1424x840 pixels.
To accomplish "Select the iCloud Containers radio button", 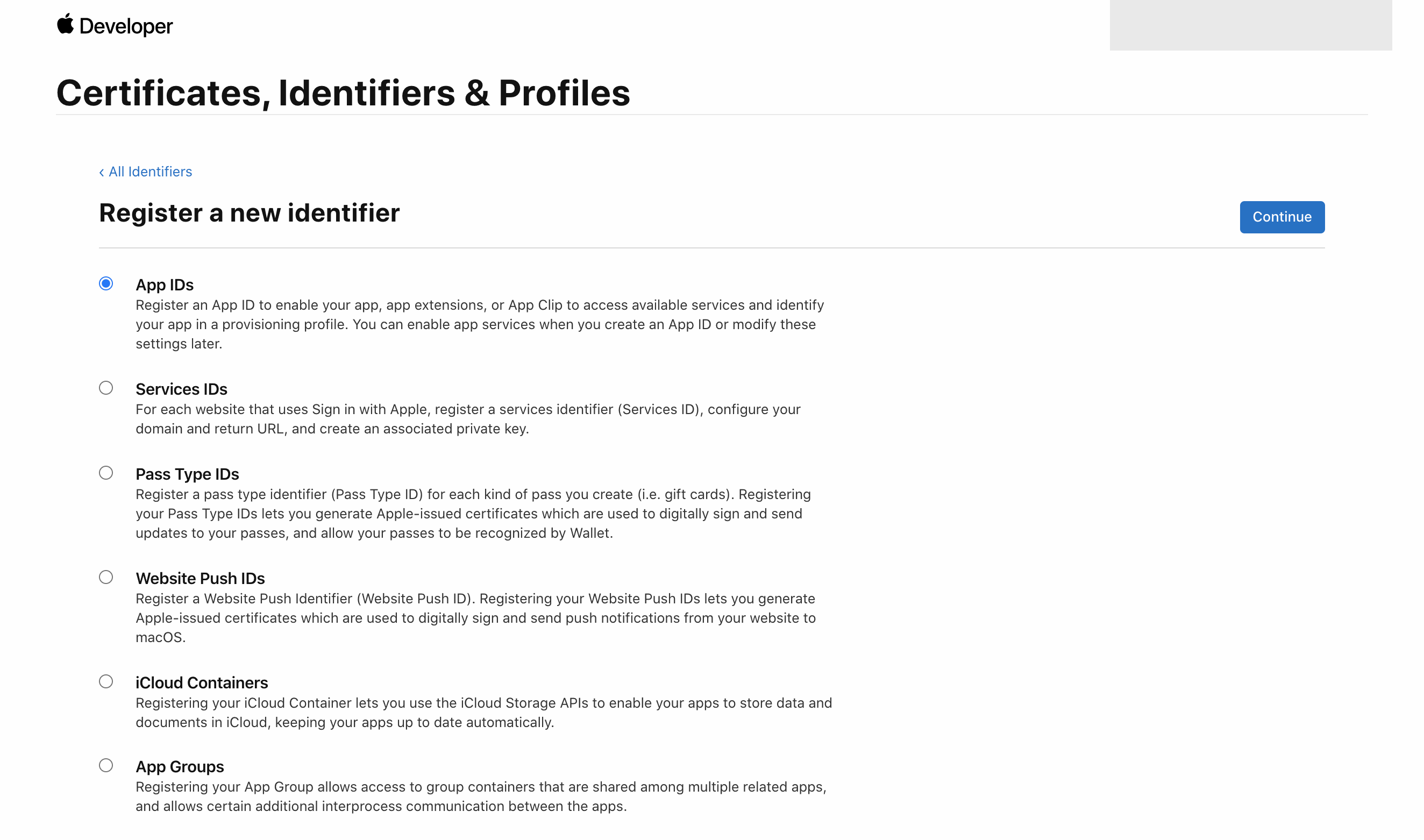I will point(106,681).
